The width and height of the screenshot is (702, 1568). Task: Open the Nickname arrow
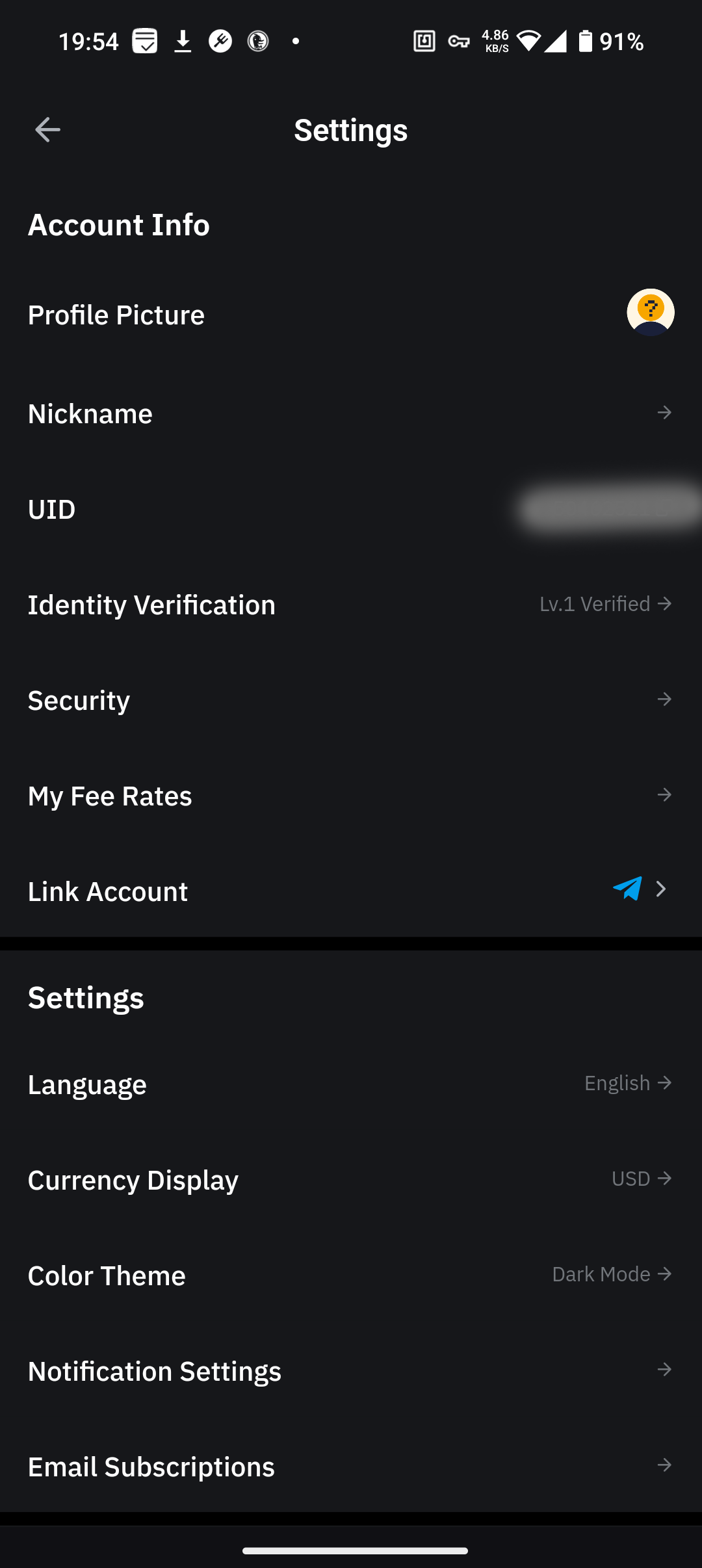click(664, 413)
